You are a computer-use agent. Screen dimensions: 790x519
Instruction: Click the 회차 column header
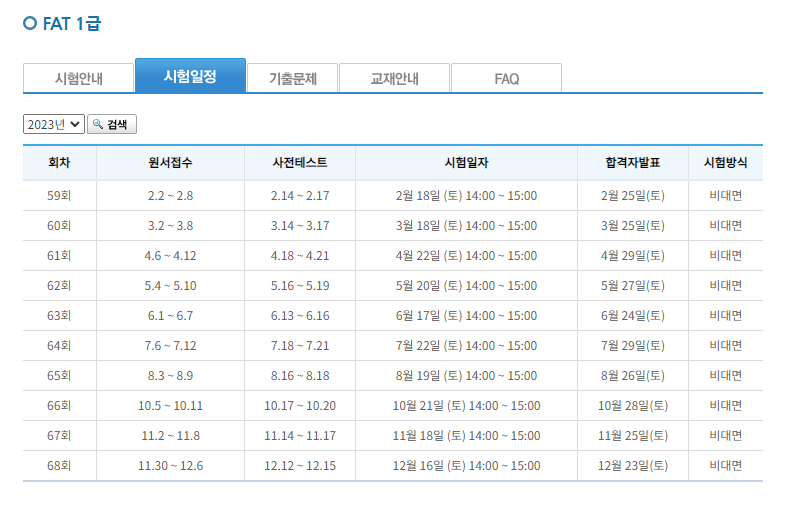coord(59,162)
